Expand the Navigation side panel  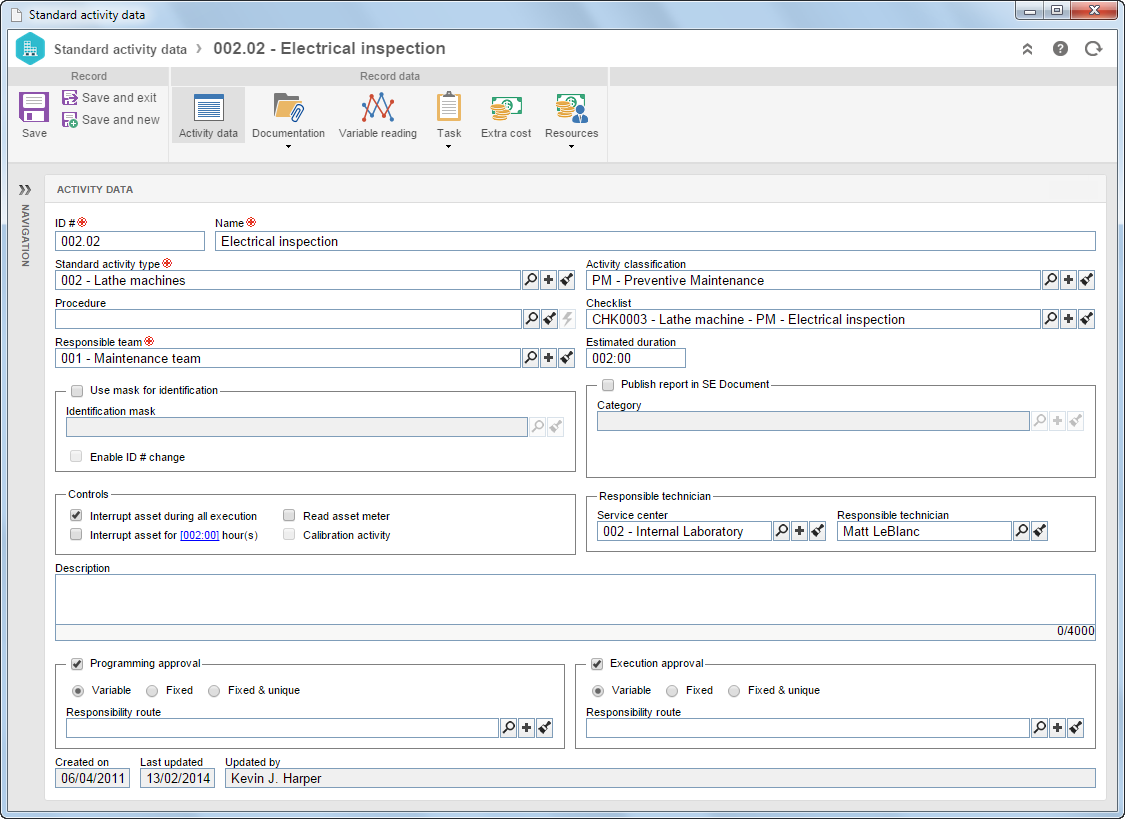(x=25, y=189)
